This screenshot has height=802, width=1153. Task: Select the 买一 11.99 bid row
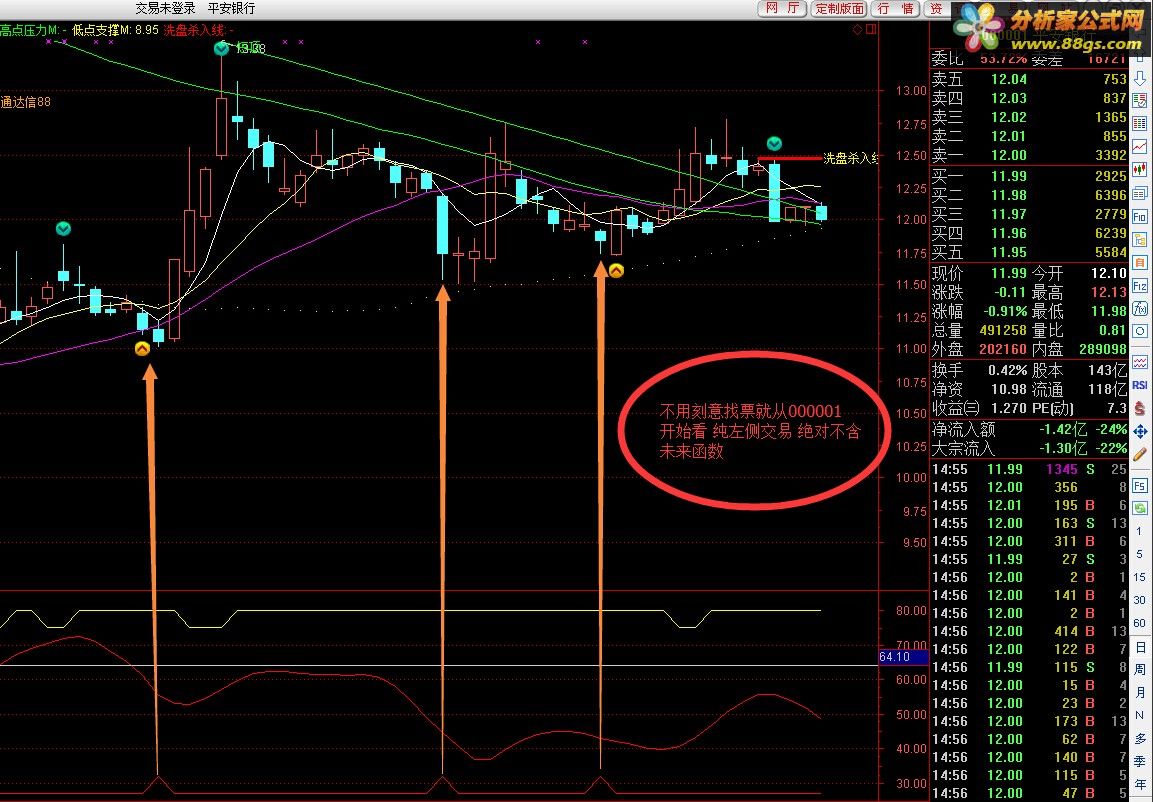(1029, 176)
